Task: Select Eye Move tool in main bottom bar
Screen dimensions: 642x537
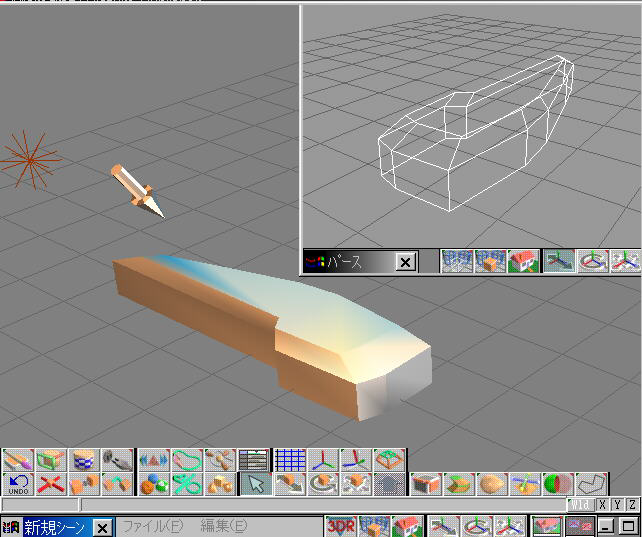Action: [445, 526]
